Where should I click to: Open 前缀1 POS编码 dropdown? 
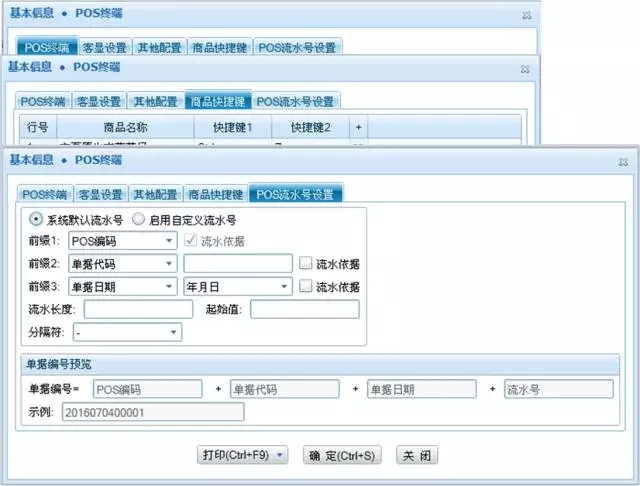click(123, 241)
